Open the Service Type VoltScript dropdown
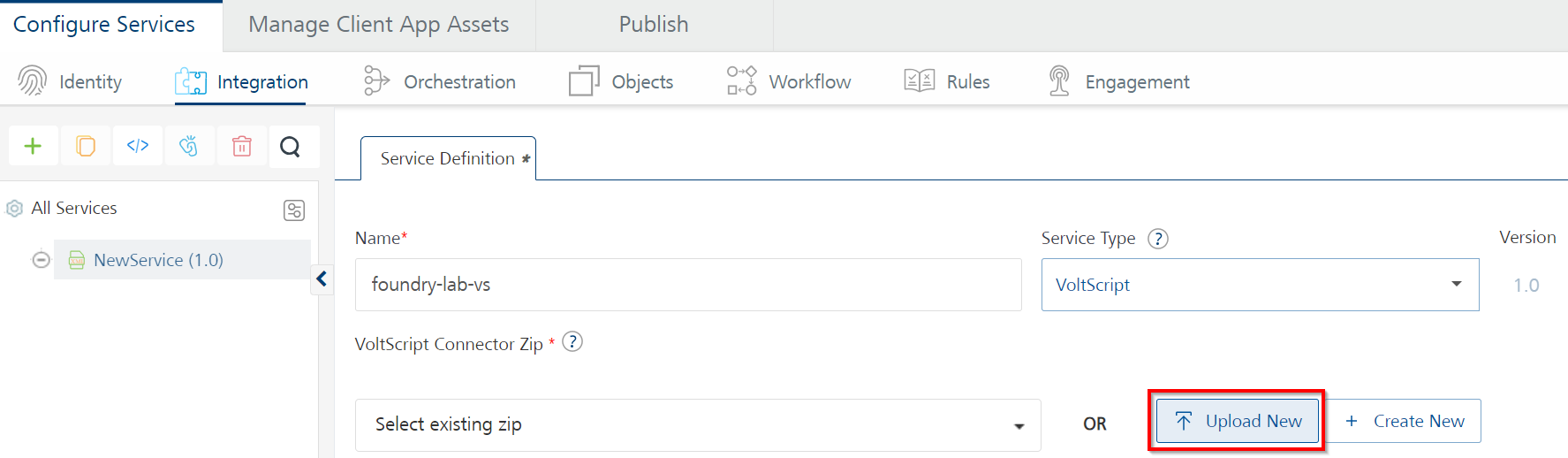 1260,285
